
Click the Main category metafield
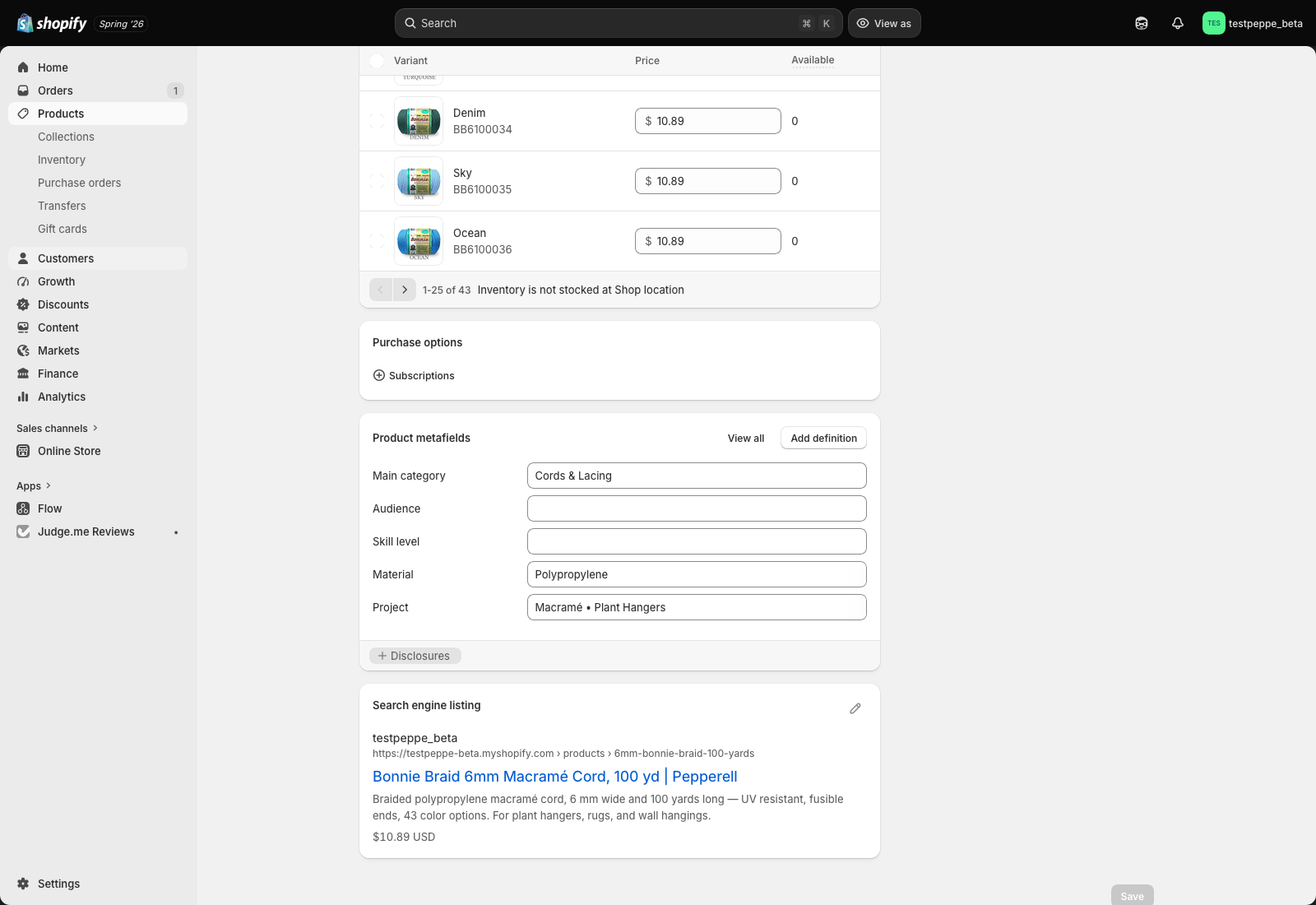pos(697,476)
